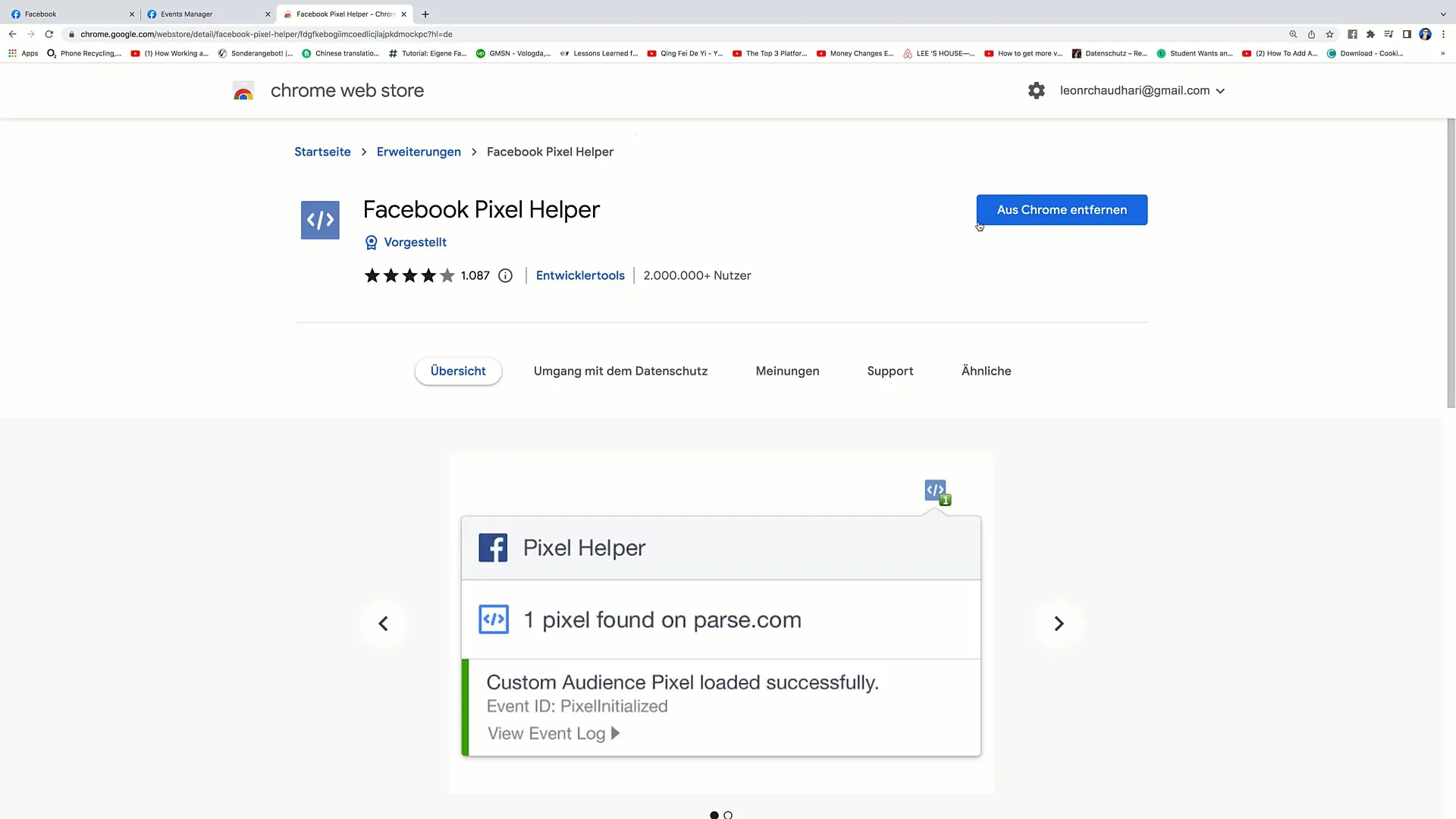Screen dimensions: 1456x819
Task: Open the Extensions puzzle piece menu
Action: coord(1370,34)
